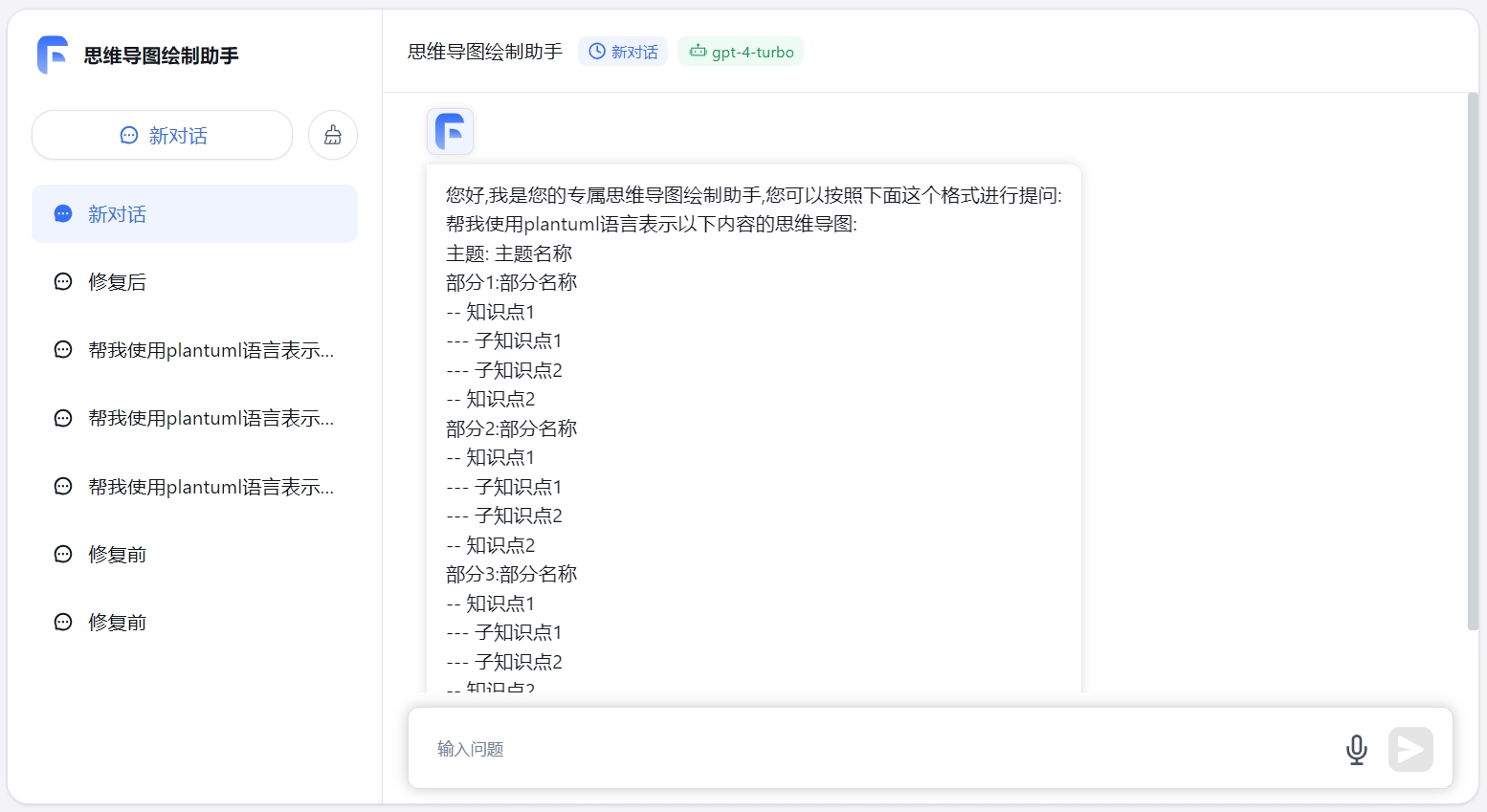Click the chat area vertical scrollbar
The width and height of the screenshot is (1487, 812).
[1473, 363]
